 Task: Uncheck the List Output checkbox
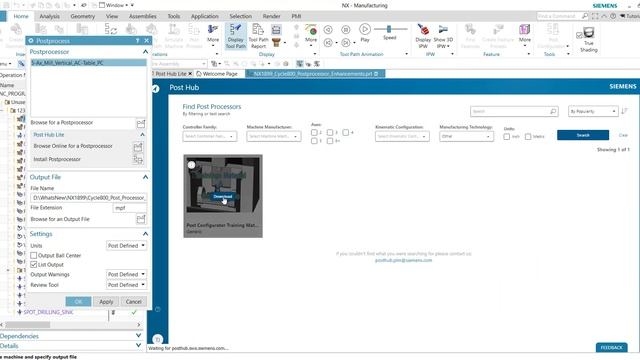pos(34,264)
